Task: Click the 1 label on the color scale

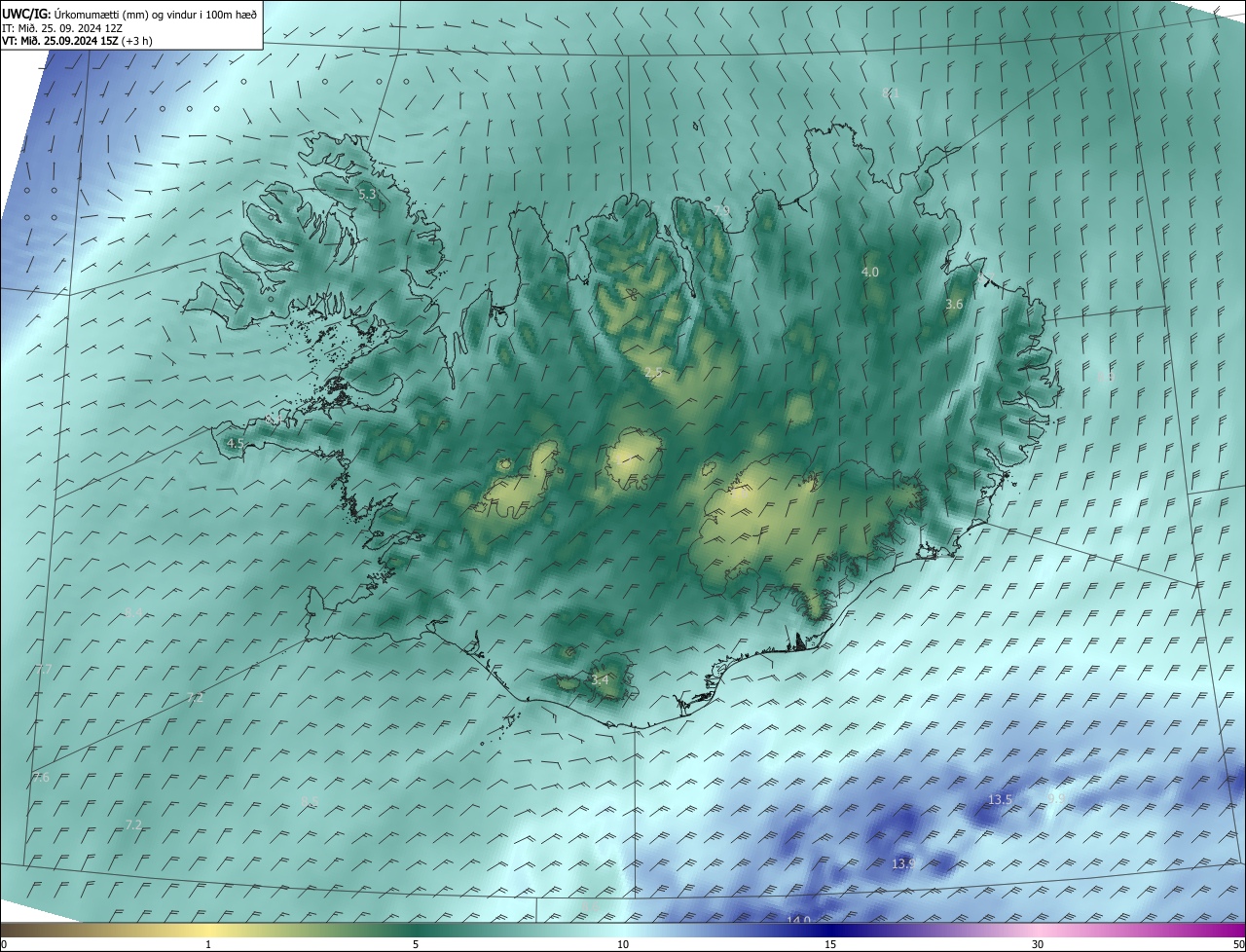Action: tap(208, 944)
